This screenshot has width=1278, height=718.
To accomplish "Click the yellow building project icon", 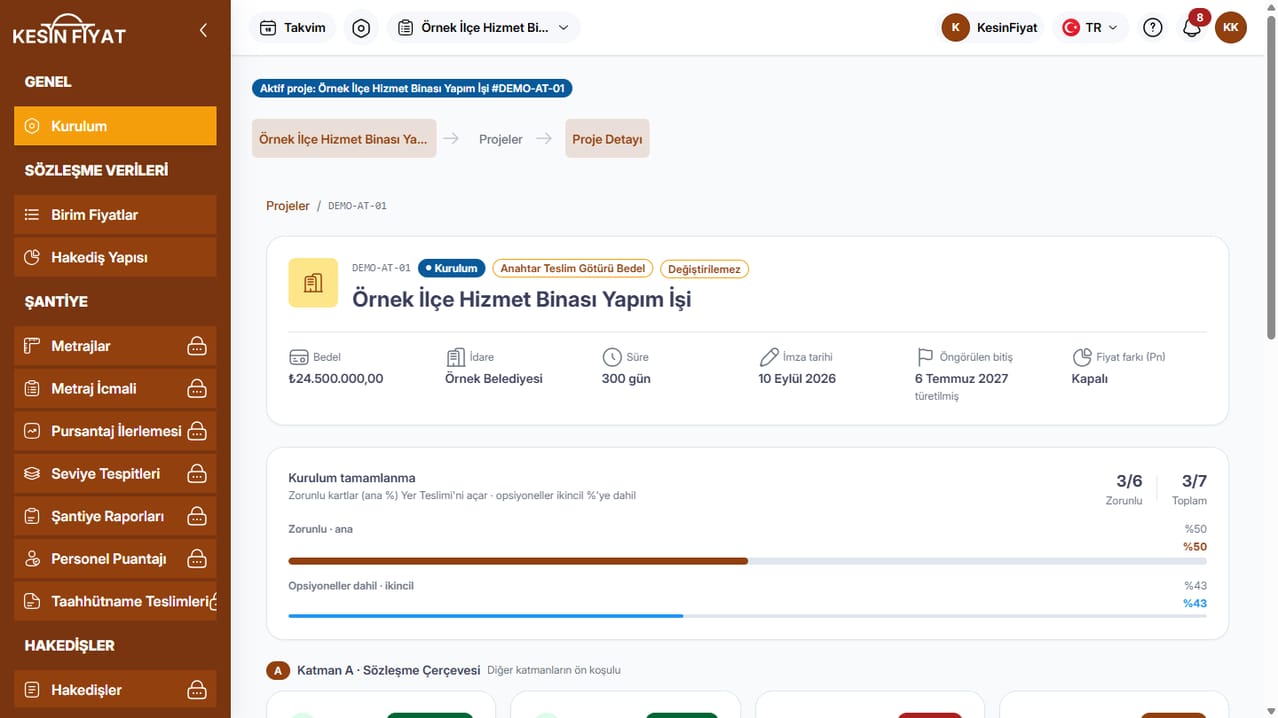I will coord(313,283).
